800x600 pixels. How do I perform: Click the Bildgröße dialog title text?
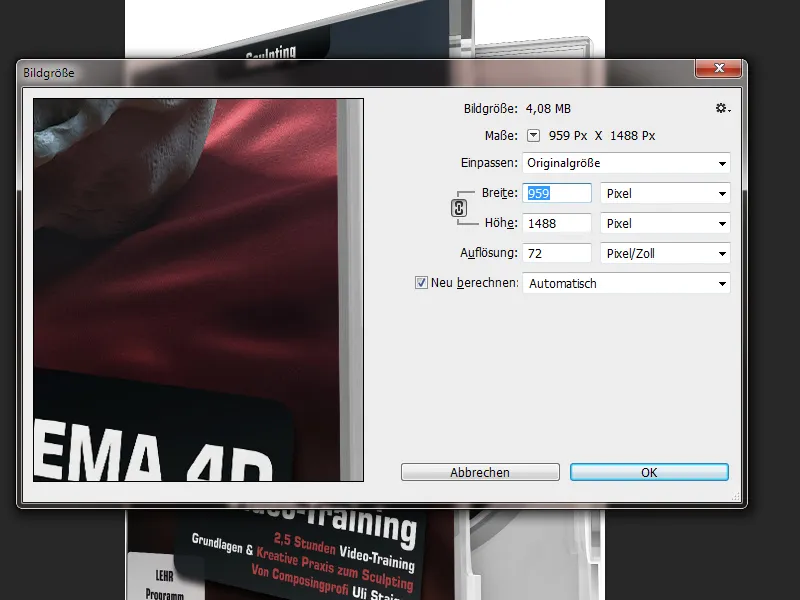click(48, 73)
